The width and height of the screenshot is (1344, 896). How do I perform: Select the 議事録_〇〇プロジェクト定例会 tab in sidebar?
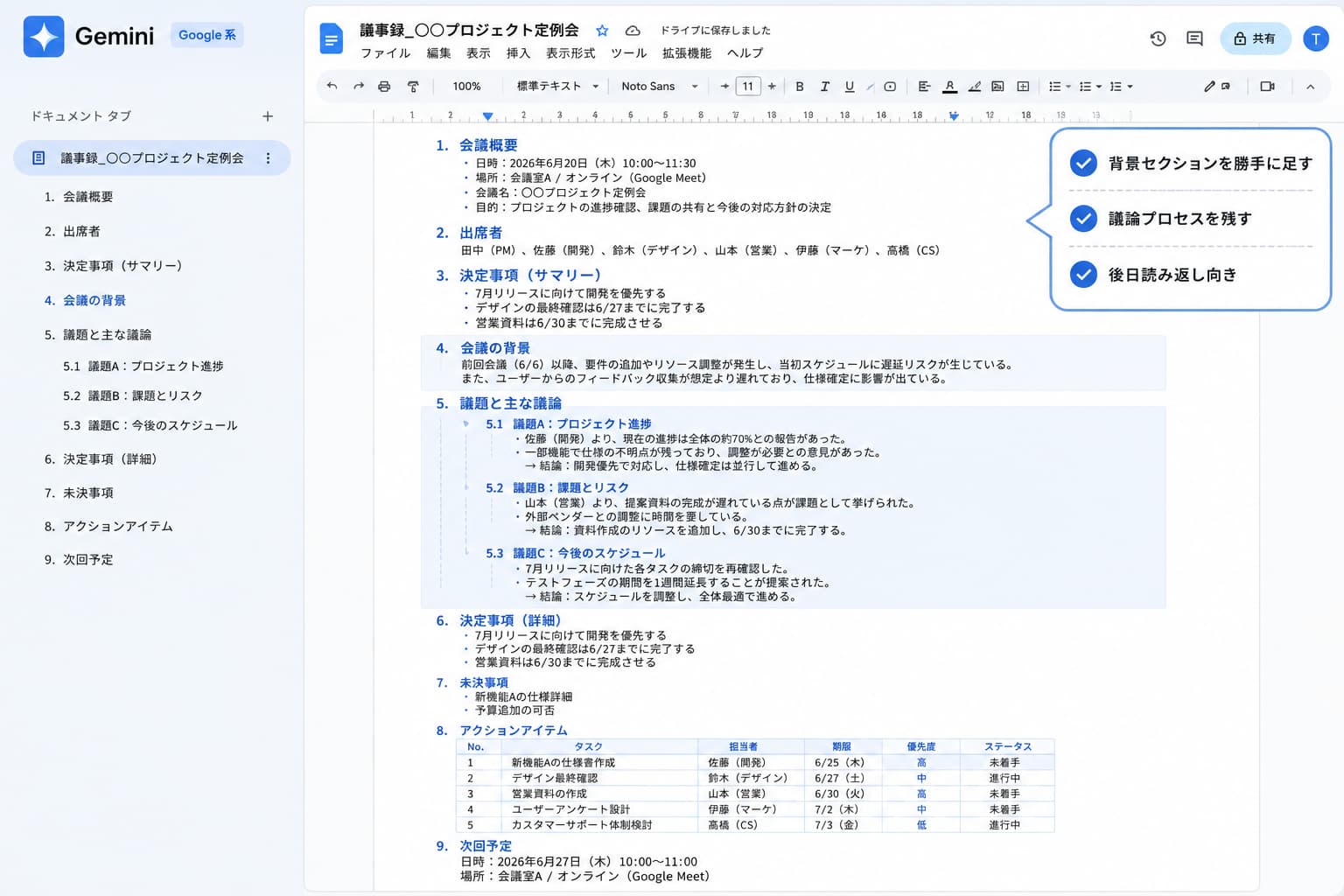click(x=151, y=158)
